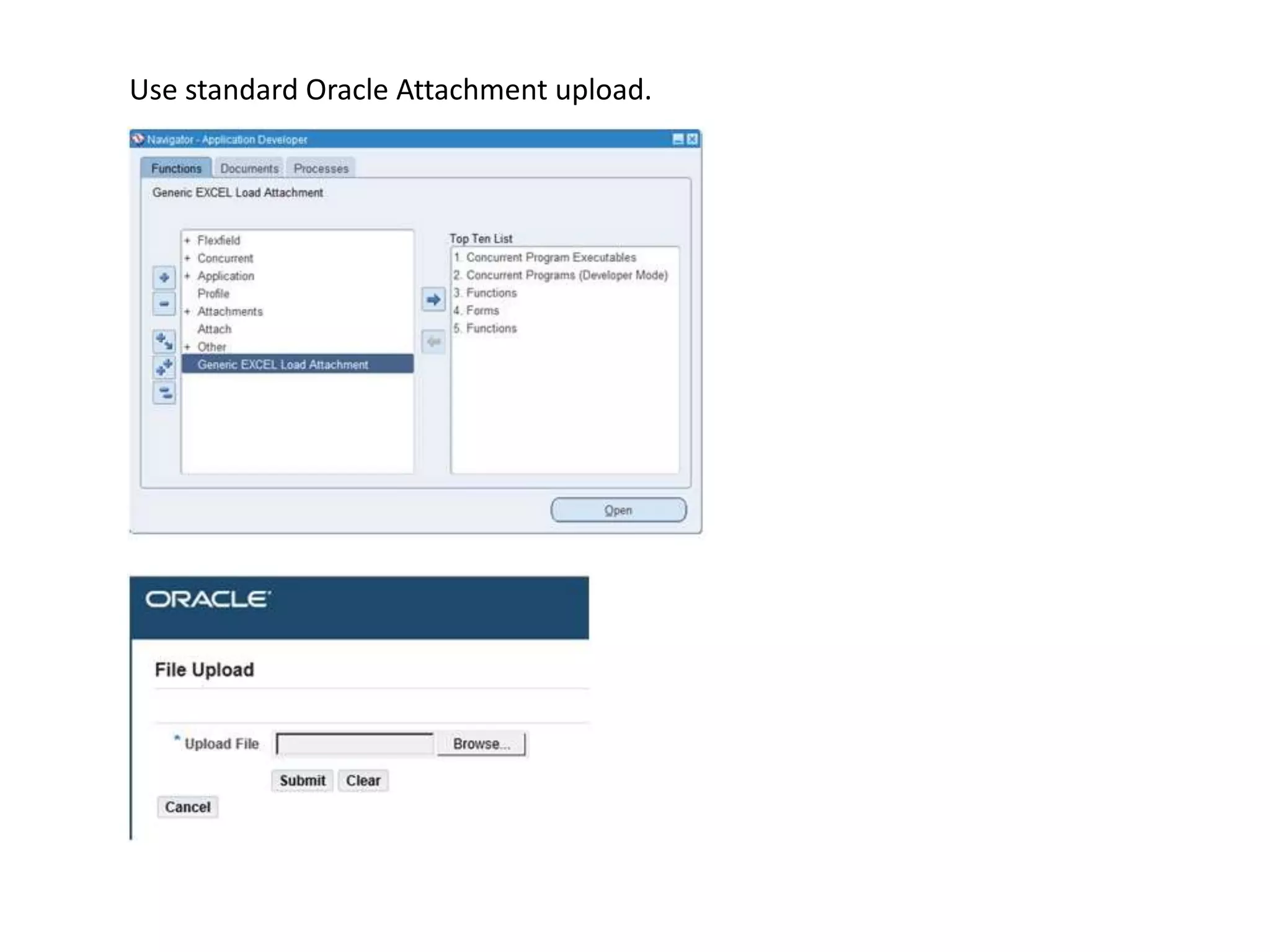The height and width of the screenshot is (952, 1270).
Task: Click the Browse... button
Action: pyautogui.click(x=481, y=744)
